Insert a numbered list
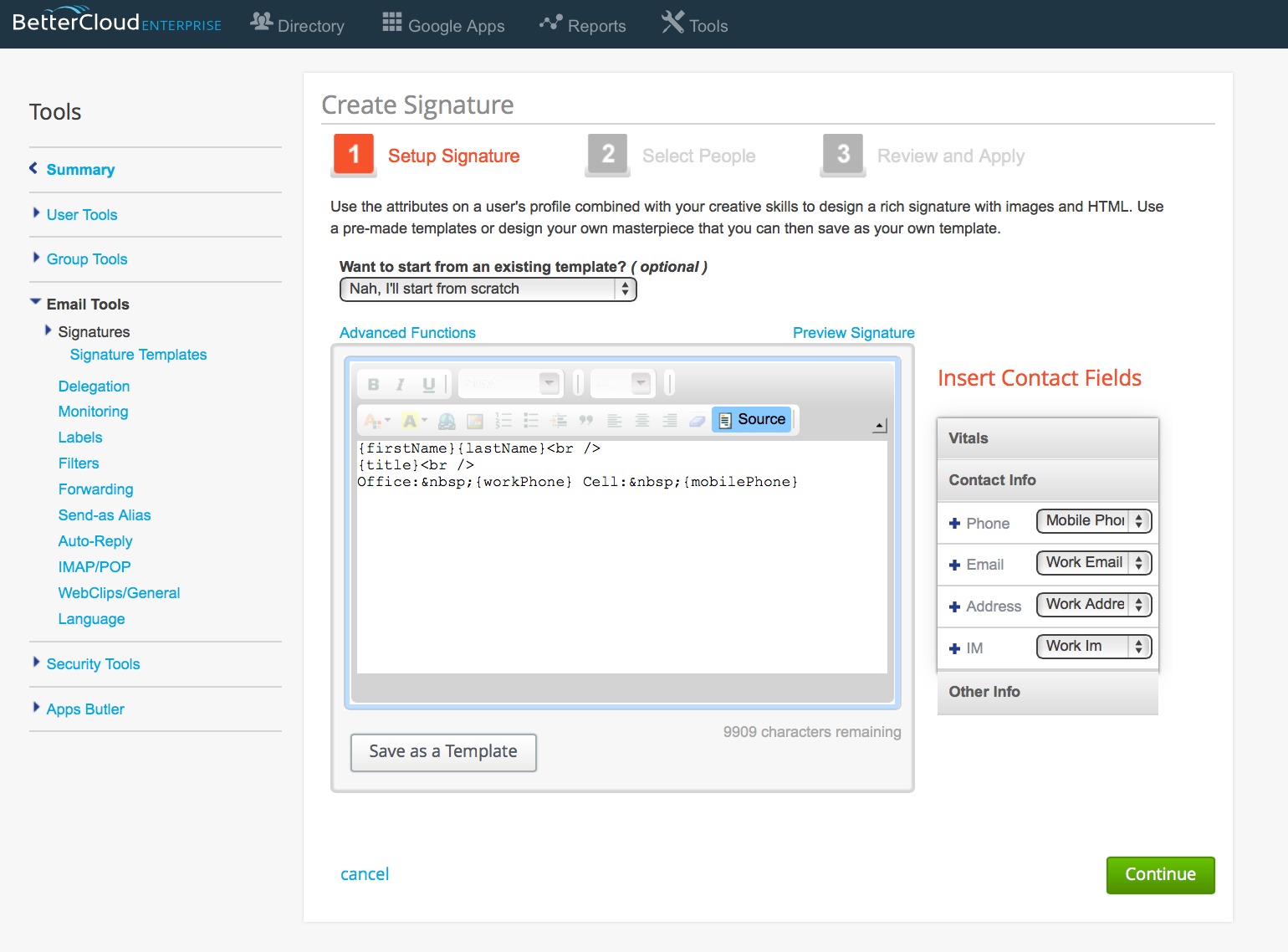This screenshot has height=952, width=1288. tap(503, 420)
